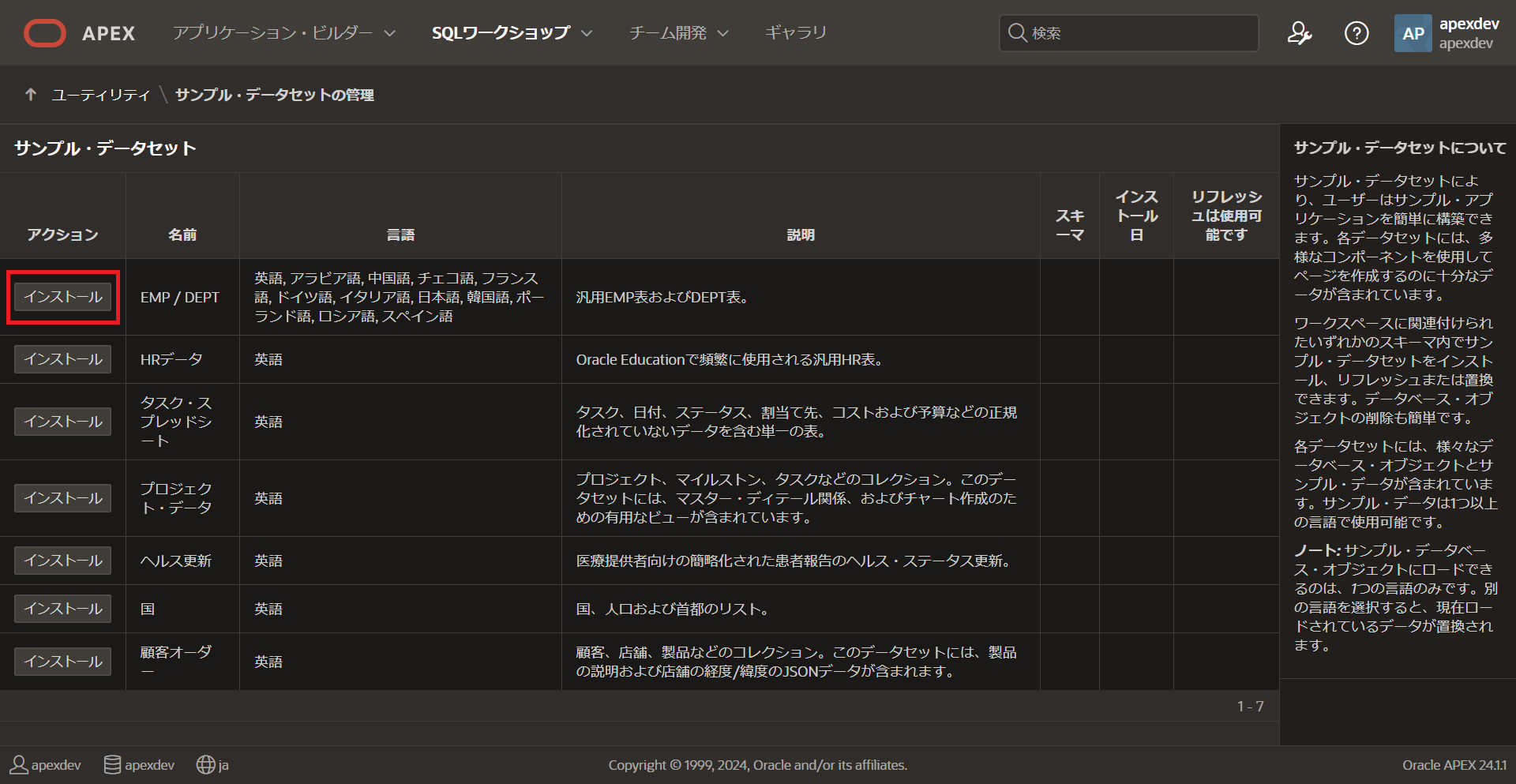This screenshot has width=1516, height=784.
Task: Click the APEX home text
Action: coord(109,33)
